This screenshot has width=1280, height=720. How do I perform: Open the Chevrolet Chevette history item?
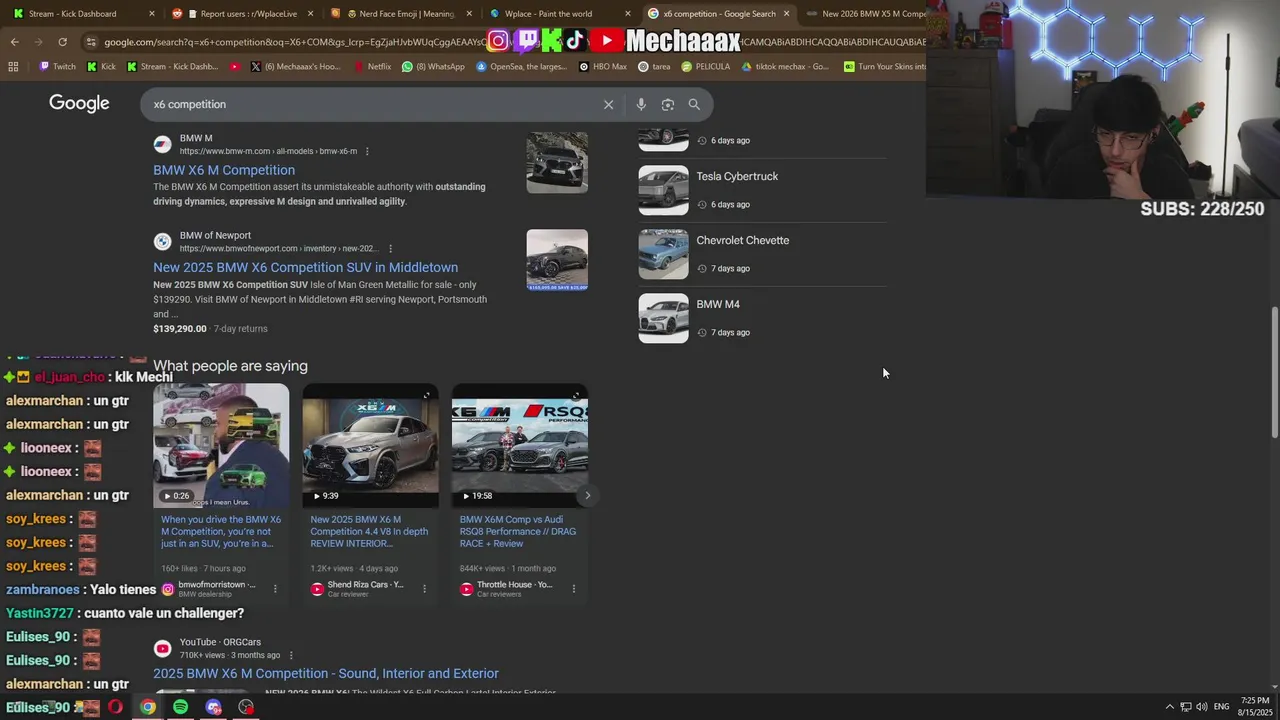762,254
